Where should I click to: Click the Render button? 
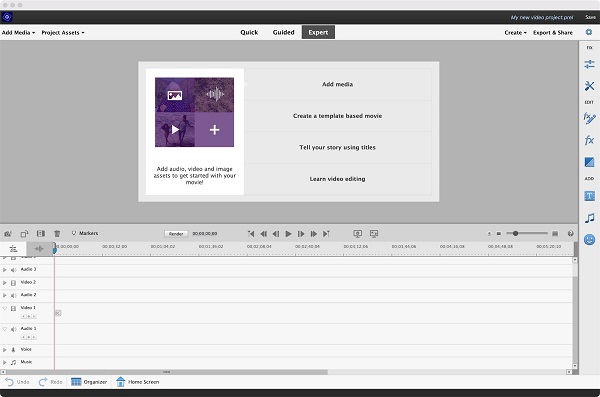[x=176, y=234]
